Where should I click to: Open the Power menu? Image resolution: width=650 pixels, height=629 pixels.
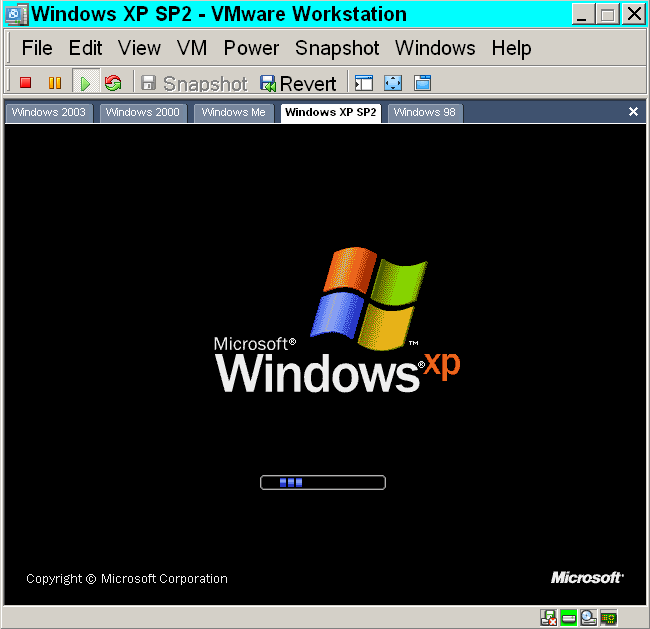pyautogui.click(x=251, y=48)
